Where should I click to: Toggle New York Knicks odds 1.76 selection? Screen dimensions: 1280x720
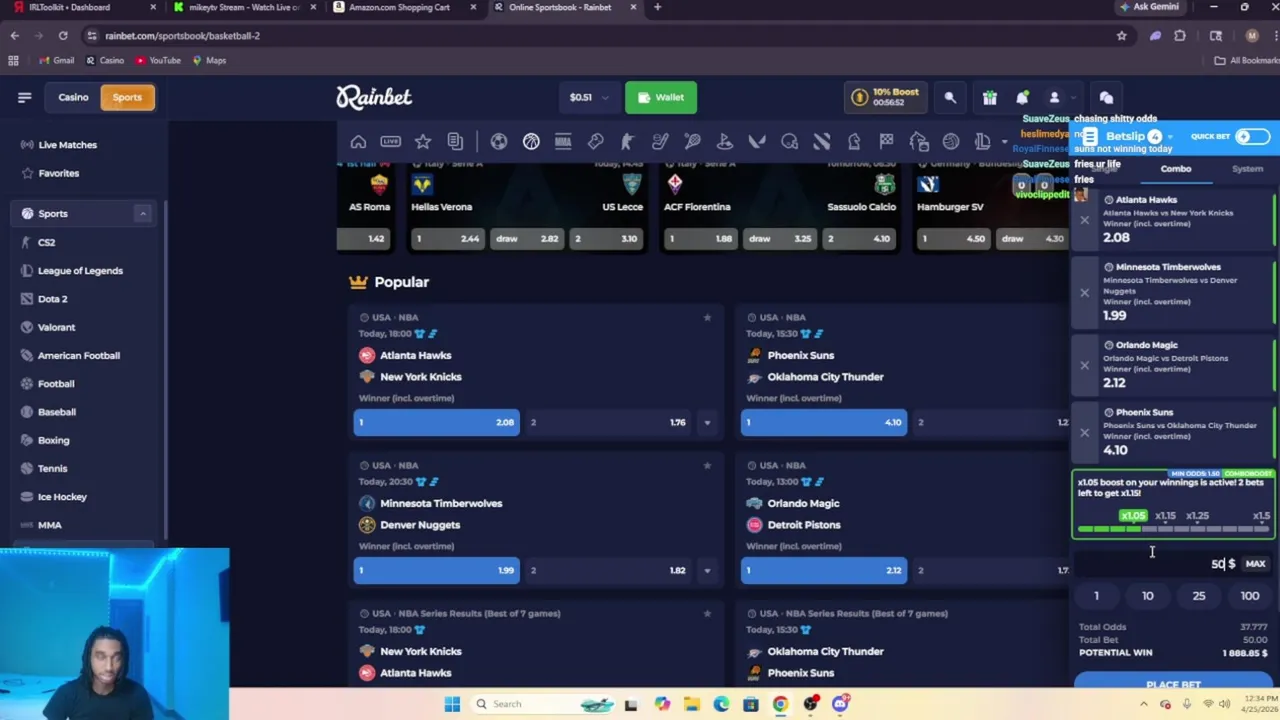point(609,422)
